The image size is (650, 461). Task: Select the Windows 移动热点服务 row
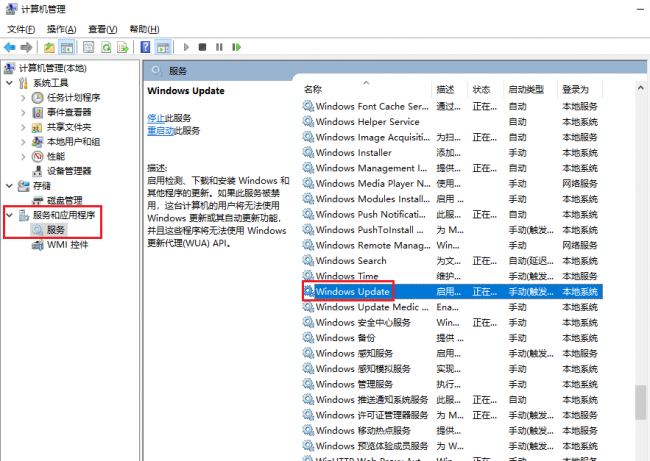(452, 431)
